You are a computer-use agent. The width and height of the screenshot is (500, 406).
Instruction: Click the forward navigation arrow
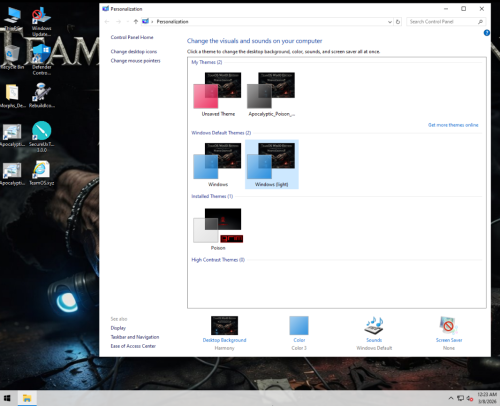click(118, 22)
